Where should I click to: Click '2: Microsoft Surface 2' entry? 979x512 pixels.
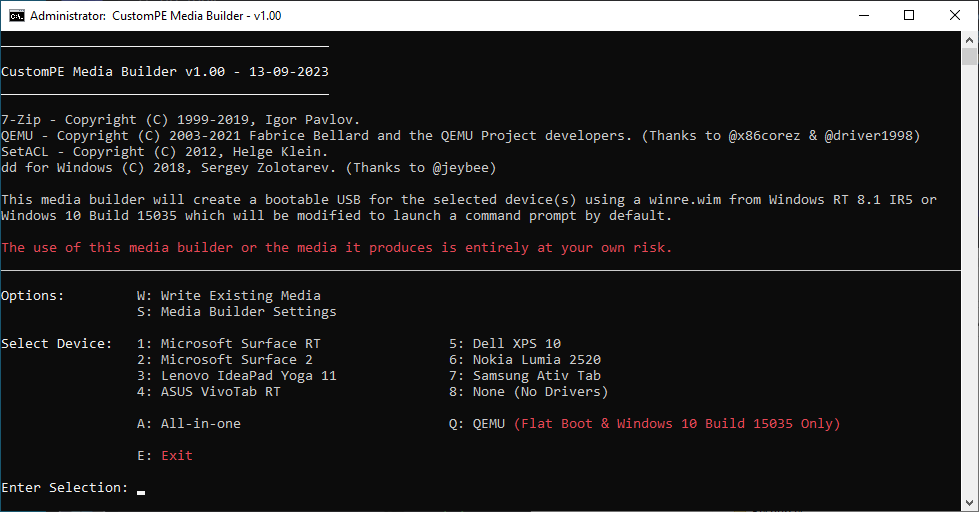click(x=225, y=360)
